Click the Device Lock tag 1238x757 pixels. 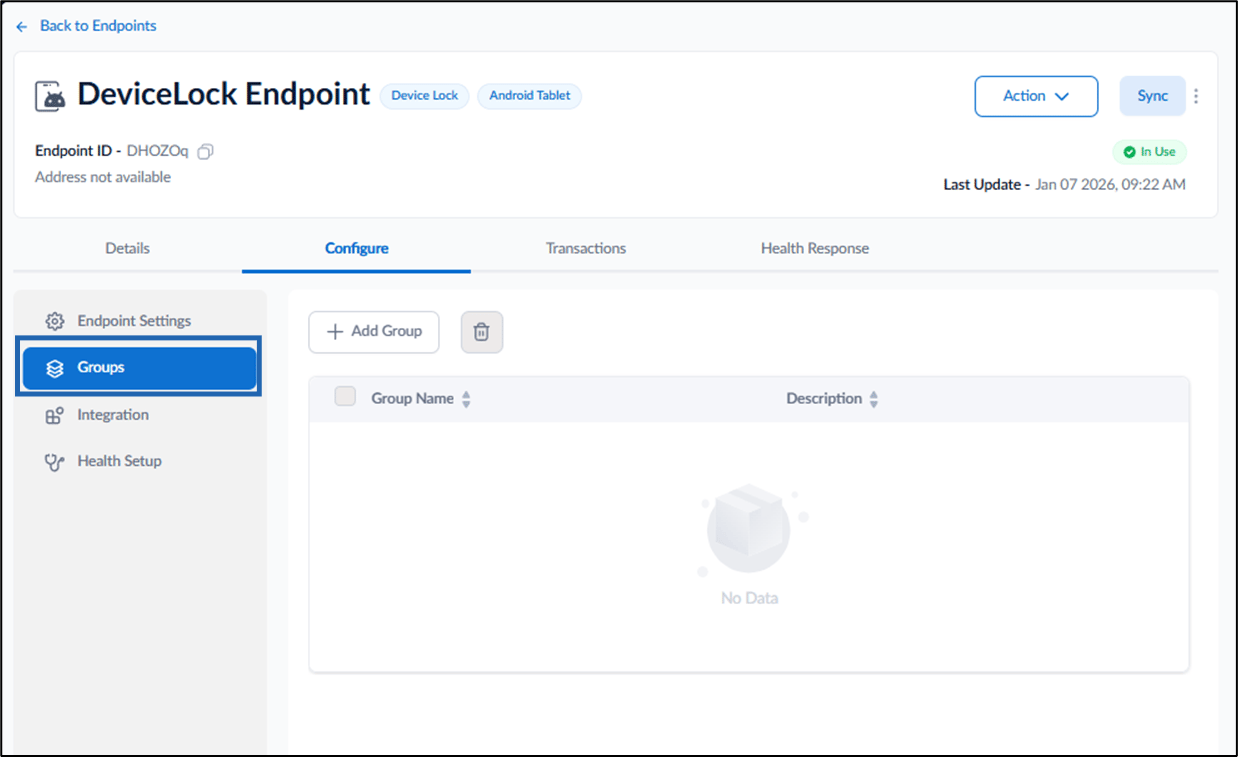point(424,96)
